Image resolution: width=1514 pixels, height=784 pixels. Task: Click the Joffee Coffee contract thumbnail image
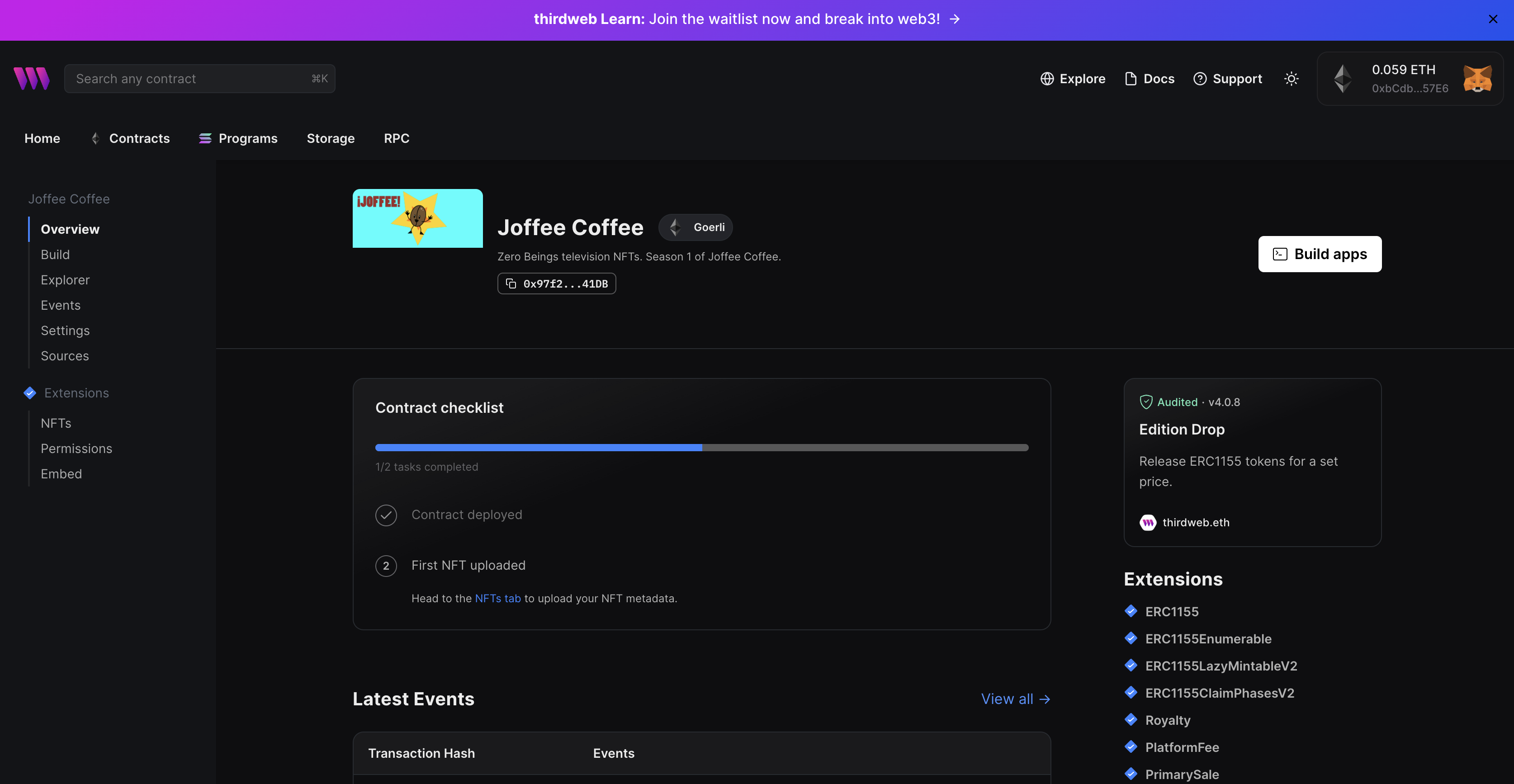[x=418, y=218]
